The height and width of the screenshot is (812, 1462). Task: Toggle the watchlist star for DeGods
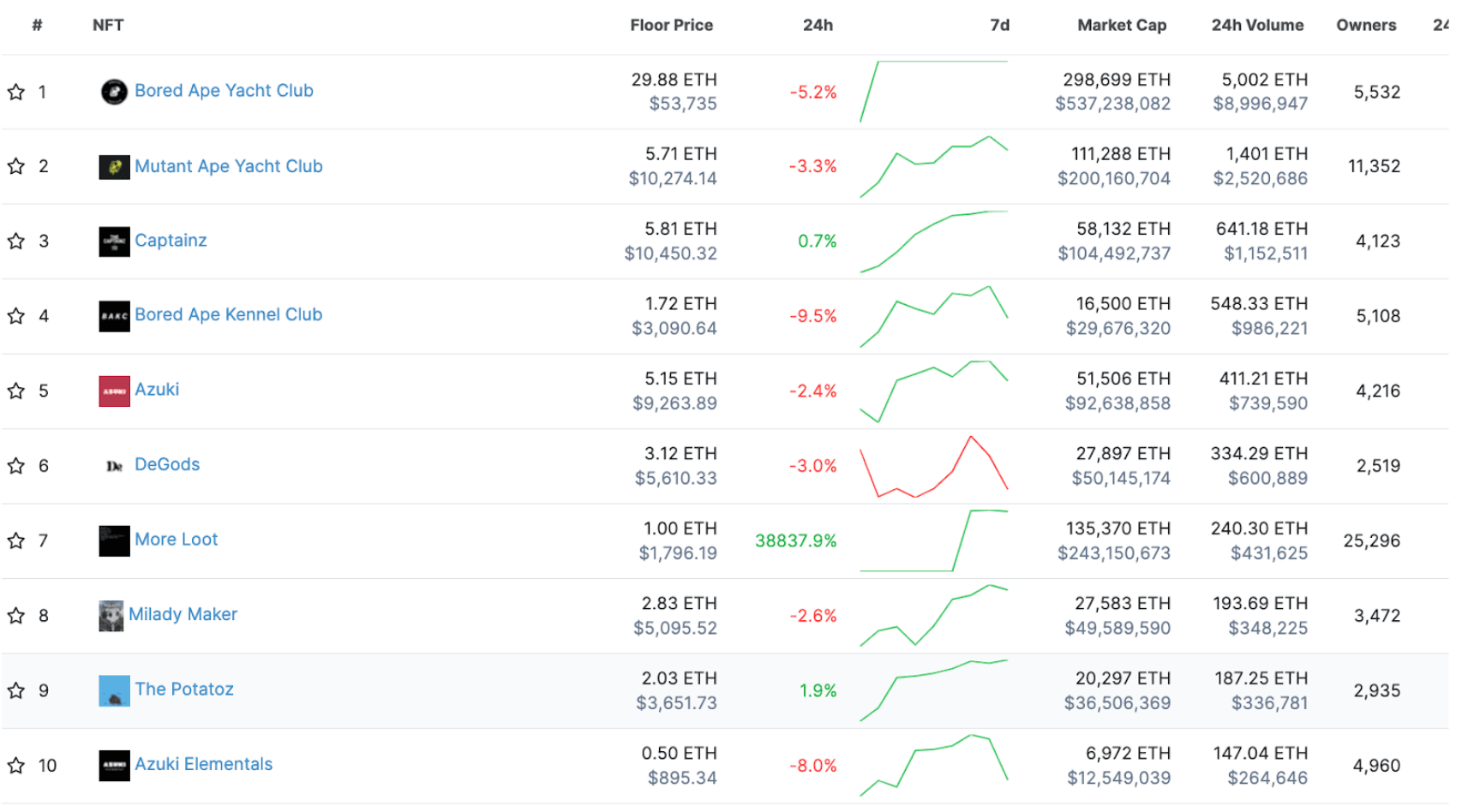pos(16,466)
